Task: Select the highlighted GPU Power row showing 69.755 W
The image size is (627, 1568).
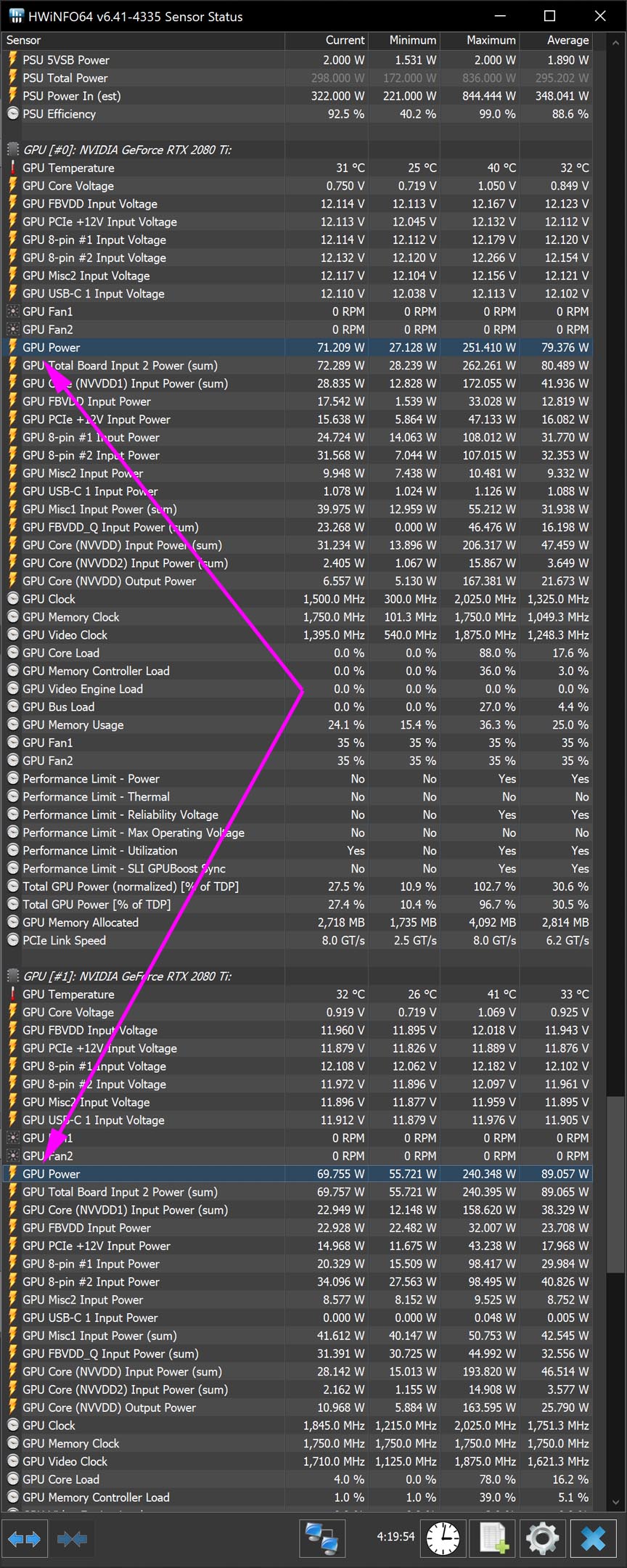Action: pos(297,1174)
